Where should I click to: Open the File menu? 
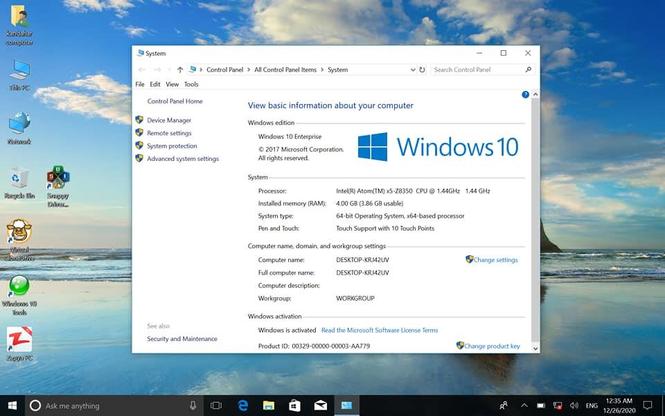click(140, 84)
